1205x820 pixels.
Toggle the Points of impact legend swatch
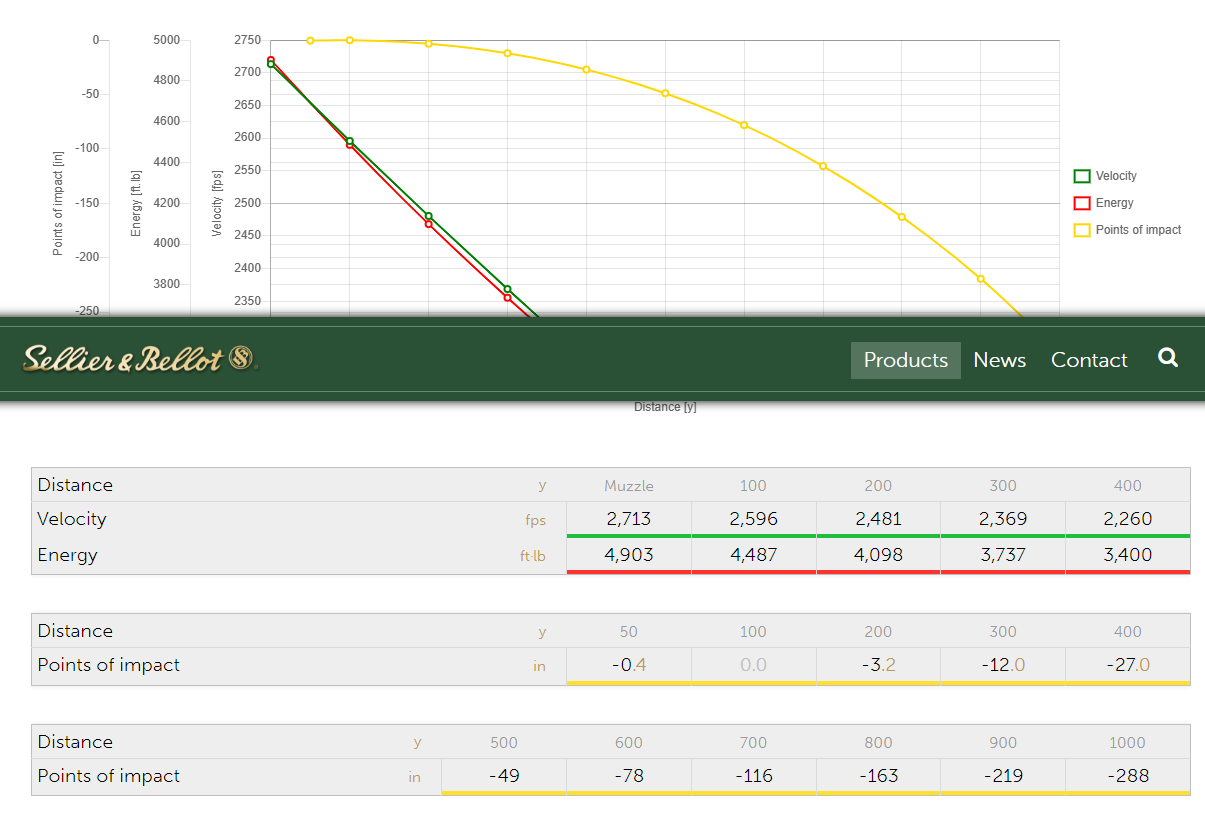1081,230
